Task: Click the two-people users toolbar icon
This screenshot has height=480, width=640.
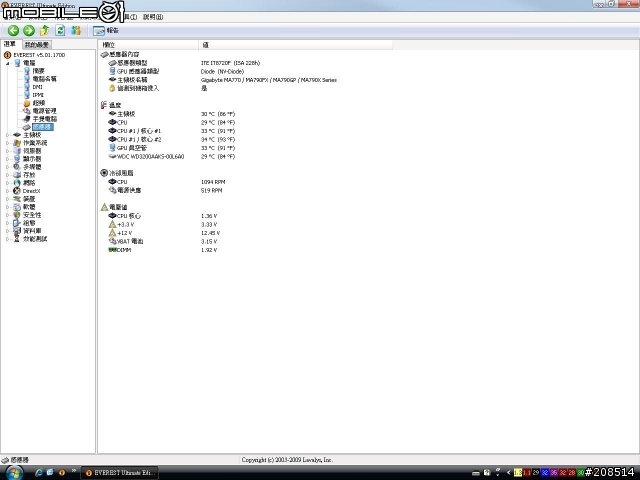Action: tap(76, 31)
